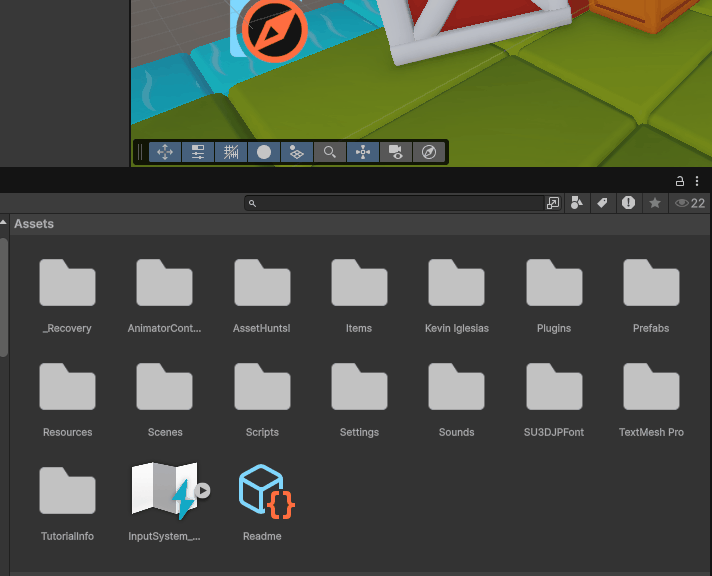Click the magnifier search icon in overlay toolbar
Image resolution: width=712 pixels, height=576 pixels.
(x=329, y=152)
